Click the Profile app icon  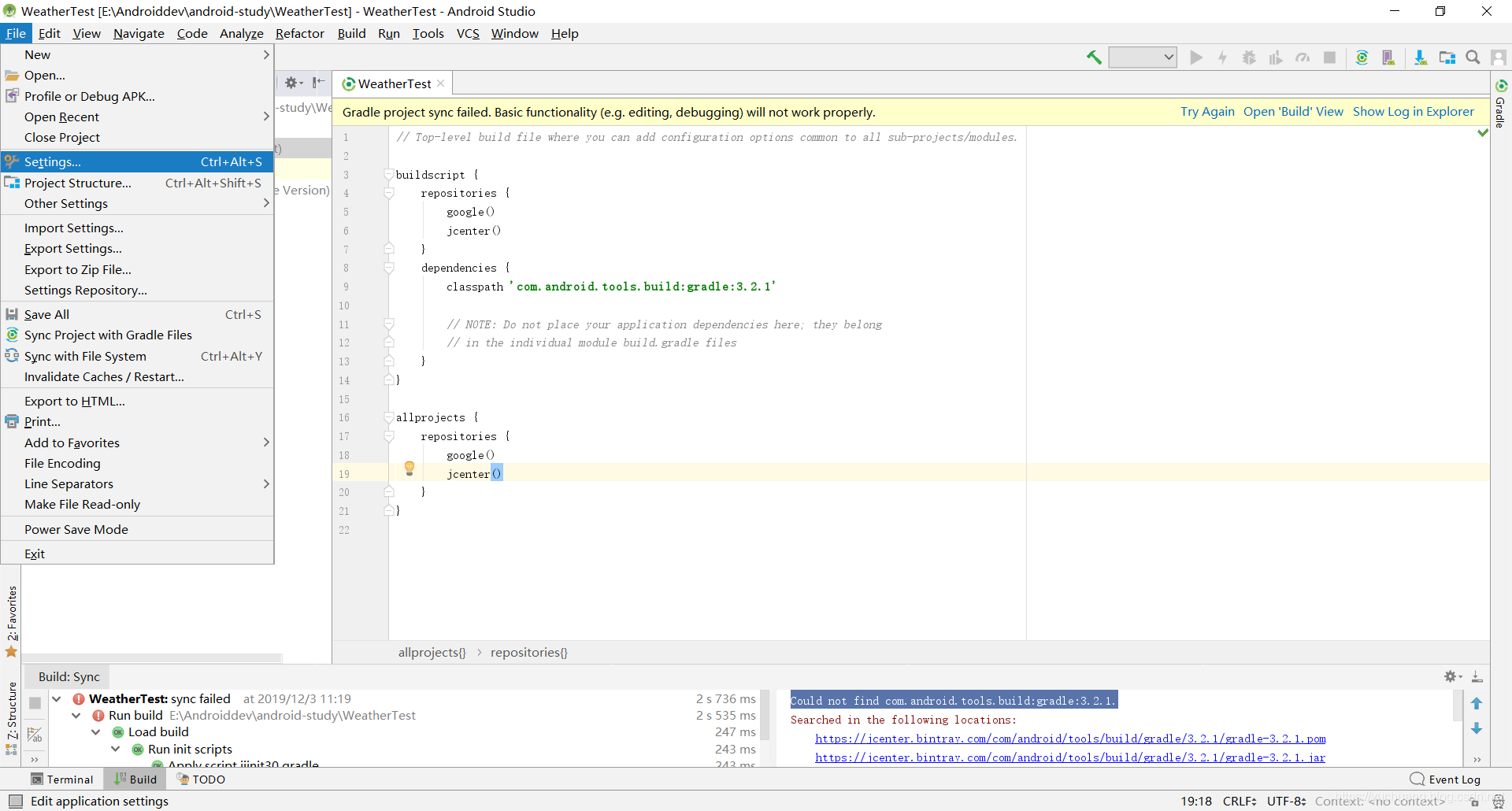point(1276,57)
